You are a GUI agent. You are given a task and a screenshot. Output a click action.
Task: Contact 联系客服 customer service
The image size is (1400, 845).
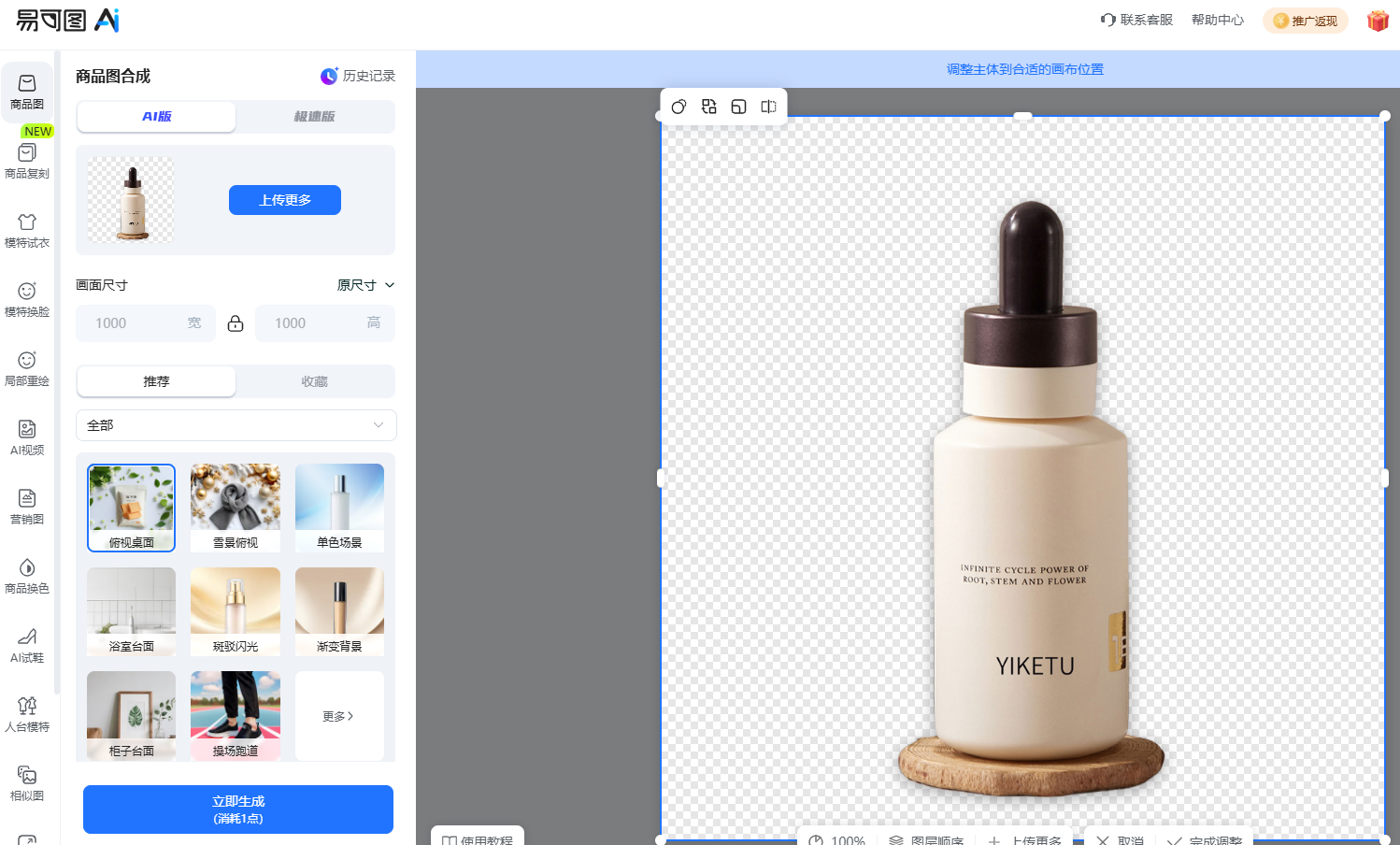[x=1136, y=20]
